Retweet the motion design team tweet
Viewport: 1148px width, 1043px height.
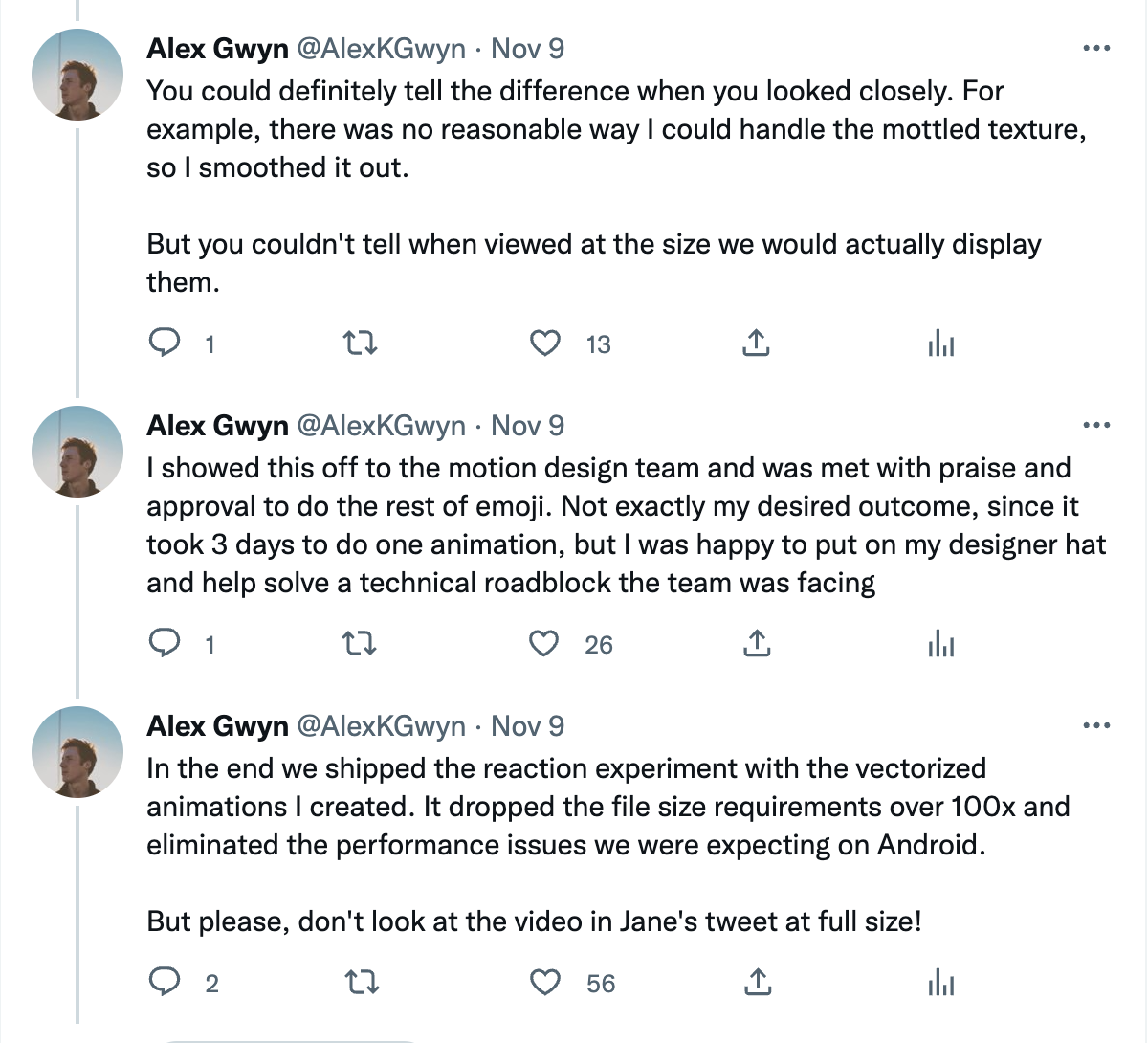click(x=360, y=643)
